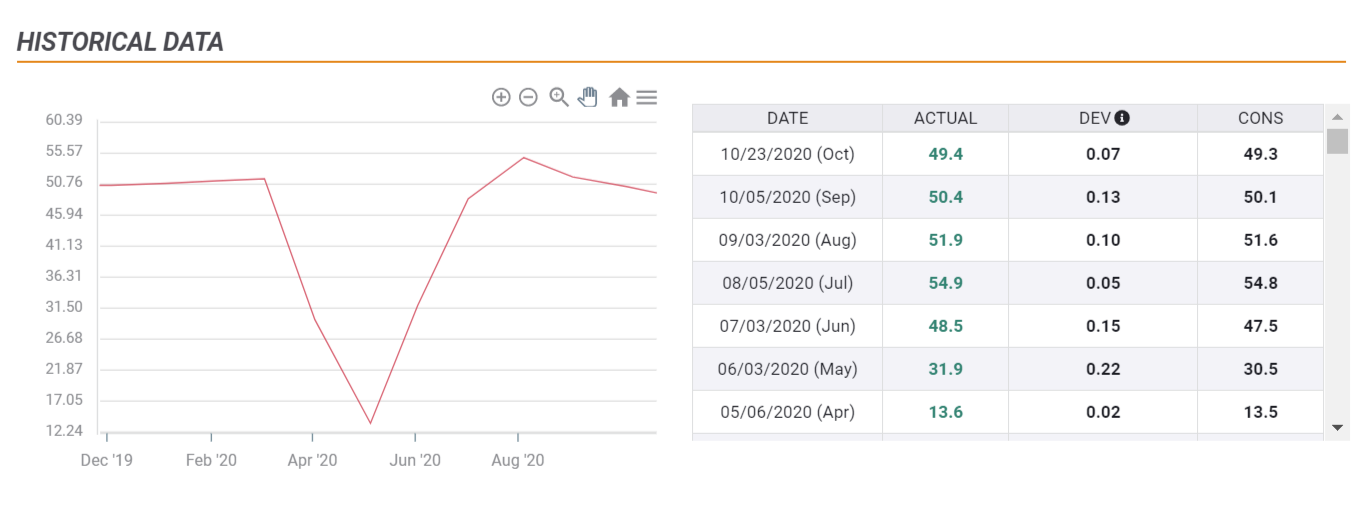This screenshot has height=510, width=1358.
Task: Click the chart zoom out minus icon
Action: coord(529,97)
